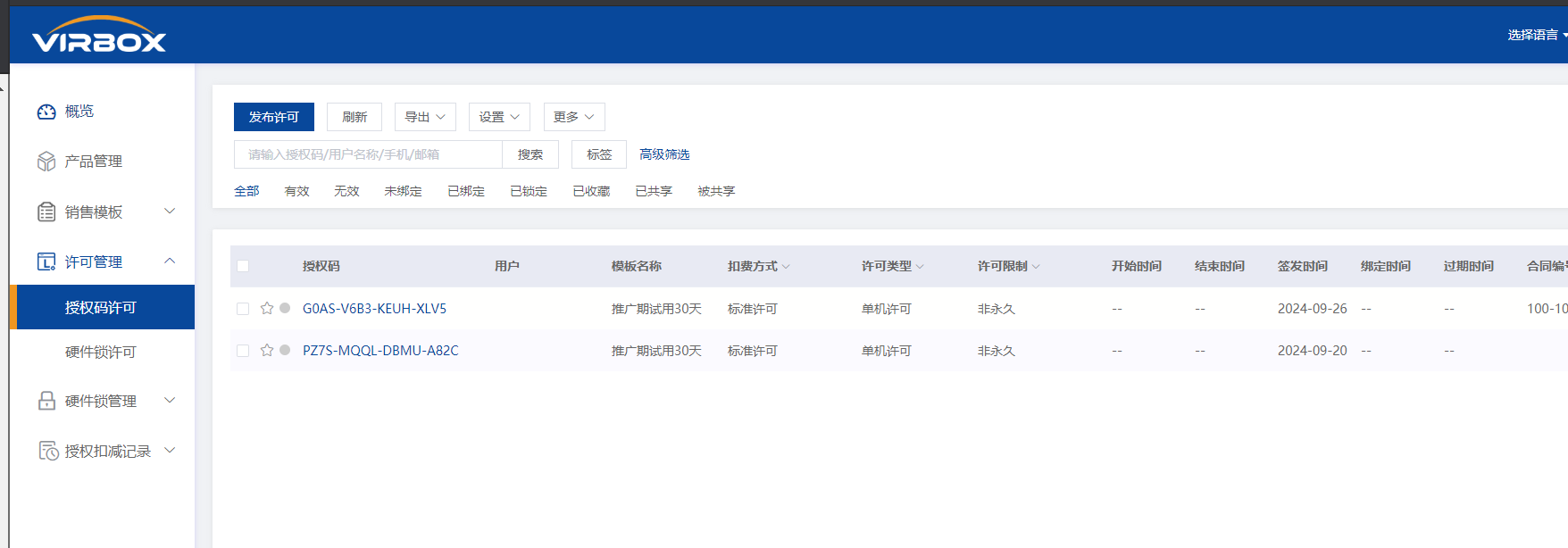Viewport: 1568px width, 548px height.
Task: Switch to the 全部 filter tab
Action: click(x=246, y=191)
